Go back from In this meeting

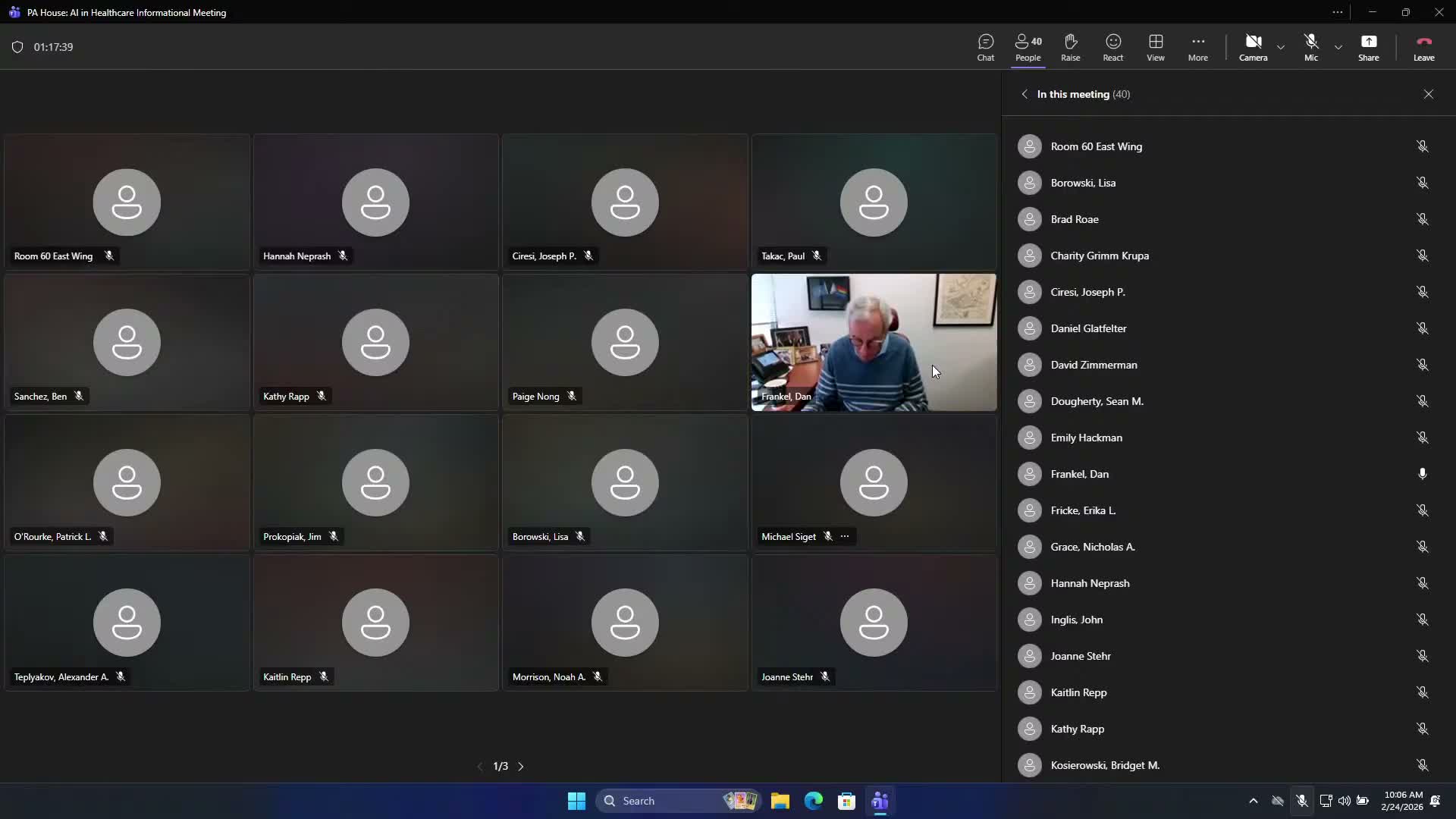1025,94
